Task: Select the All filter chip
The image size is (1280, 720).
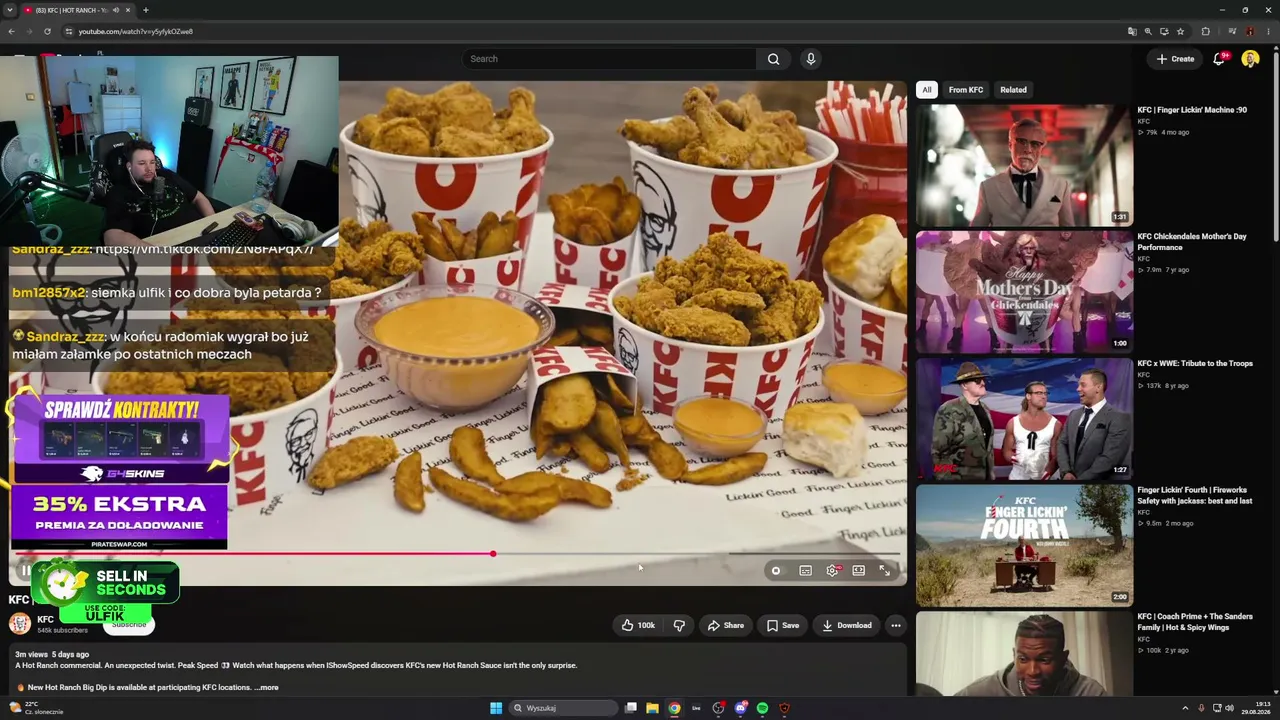Action: (x=927, y=90)
